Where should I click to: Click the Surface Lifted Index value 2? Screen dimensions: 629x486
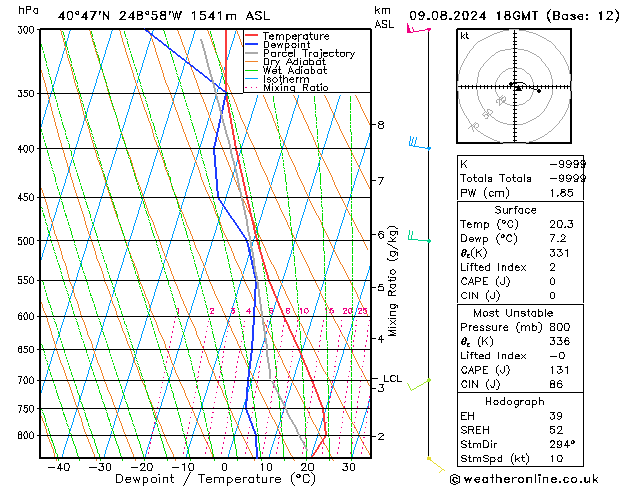click(553, 267)
